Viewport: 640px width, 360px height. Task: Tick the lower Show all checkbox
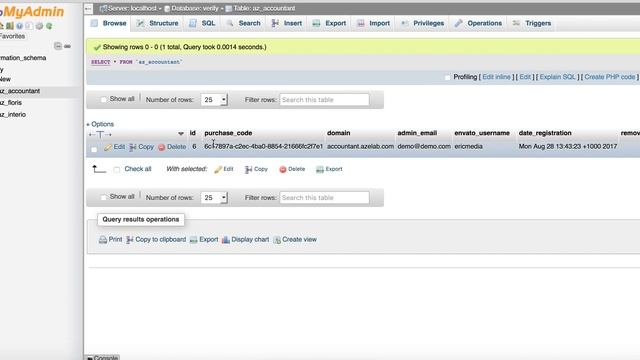click(x=103, y=197)
